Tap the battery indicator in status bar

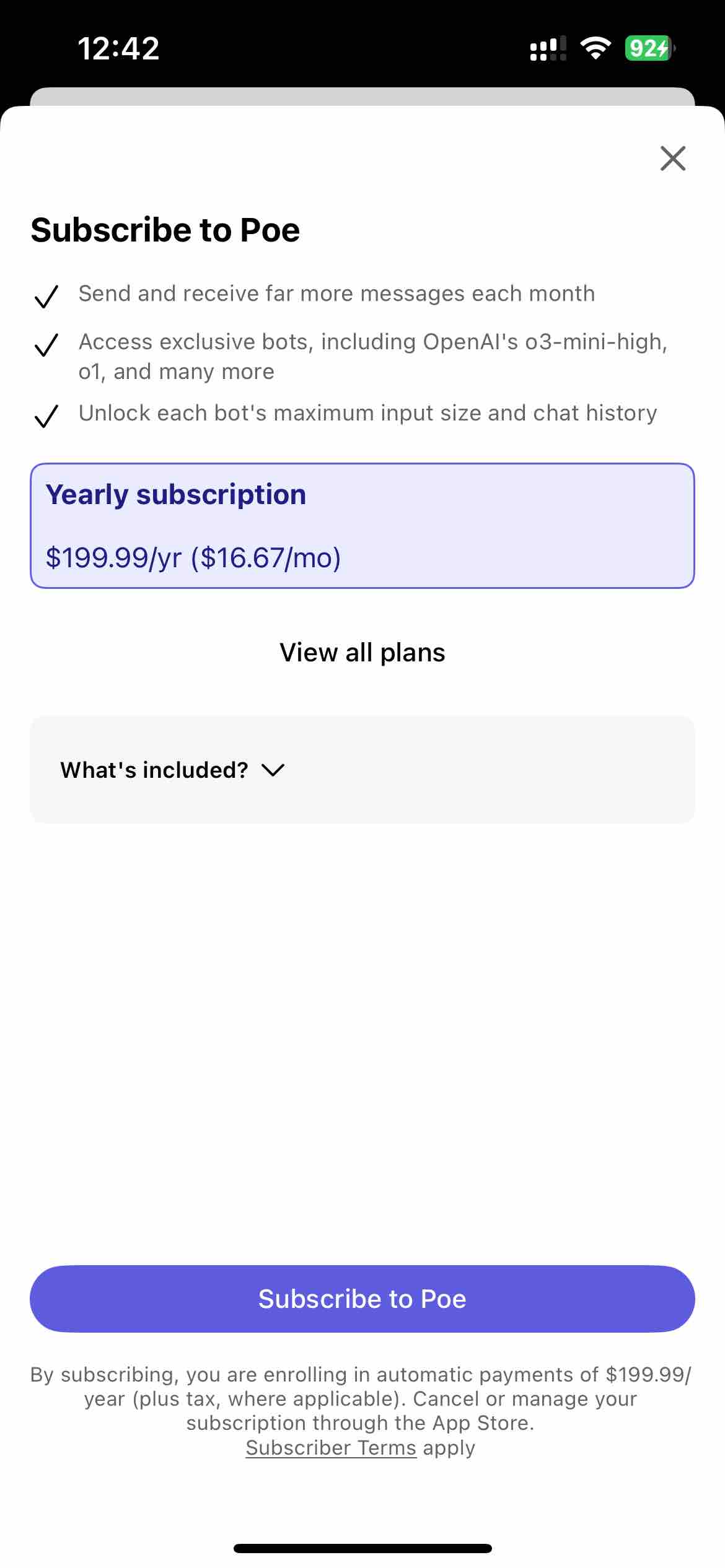[649, 48]
